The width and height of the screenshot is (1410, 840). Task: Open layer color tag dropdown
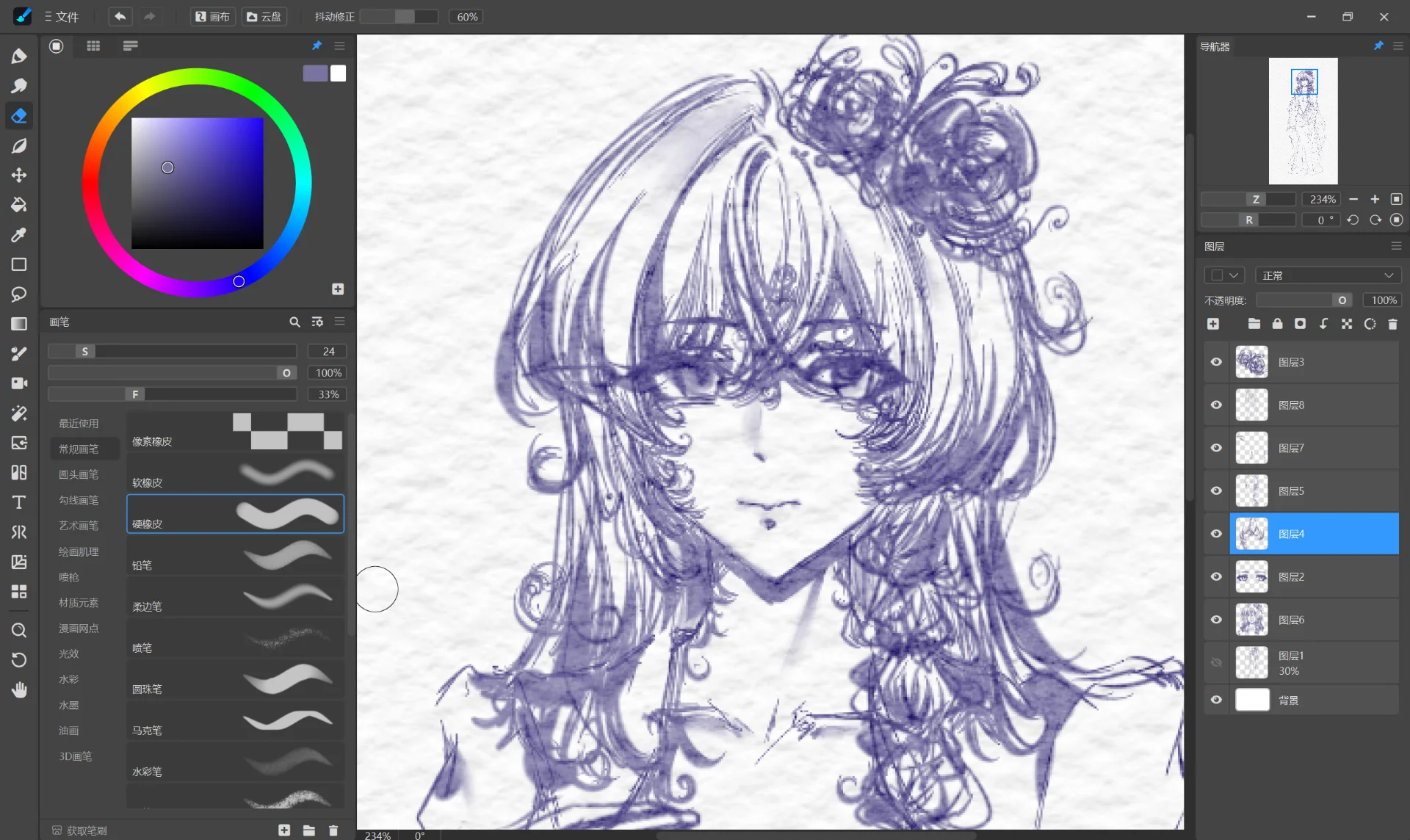tap(1224, 275)
